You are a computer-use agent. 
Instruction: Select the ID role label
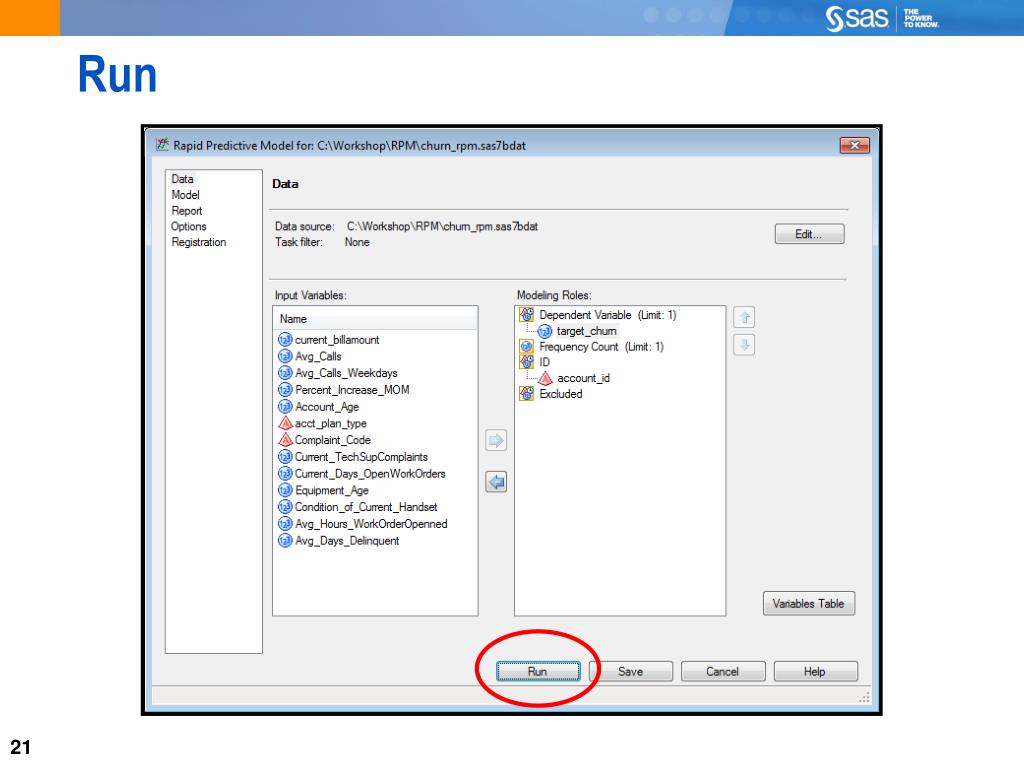pos(545,362)
